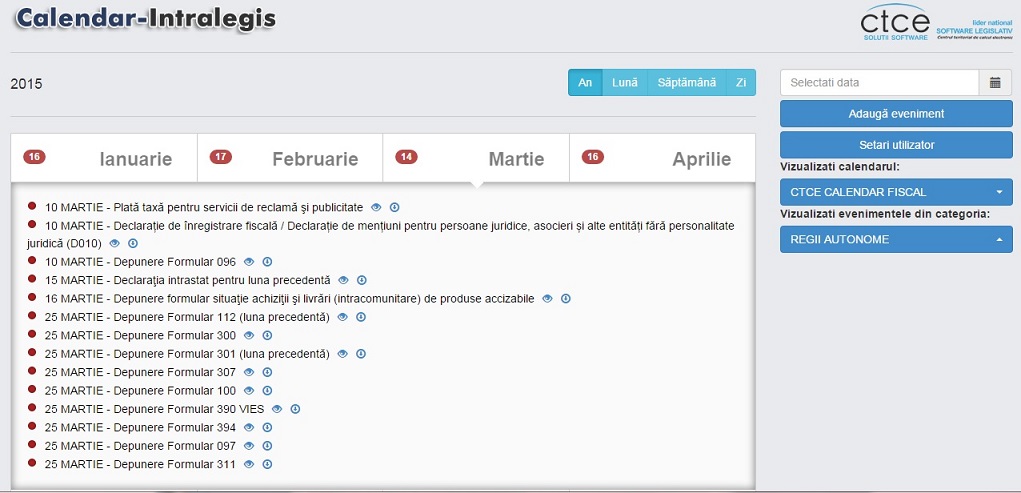Click download icon for Depunere Formular 311
The image size is (1021, 493).
pyautogui.click(x=267, y=464)
